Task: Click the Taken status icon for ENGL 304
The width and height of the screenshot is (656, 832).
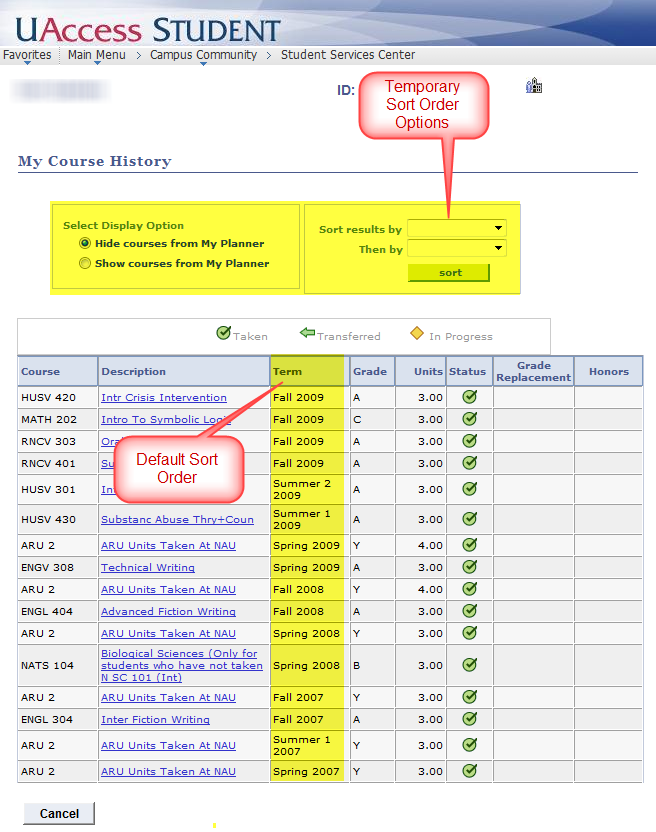Action: 469,719
